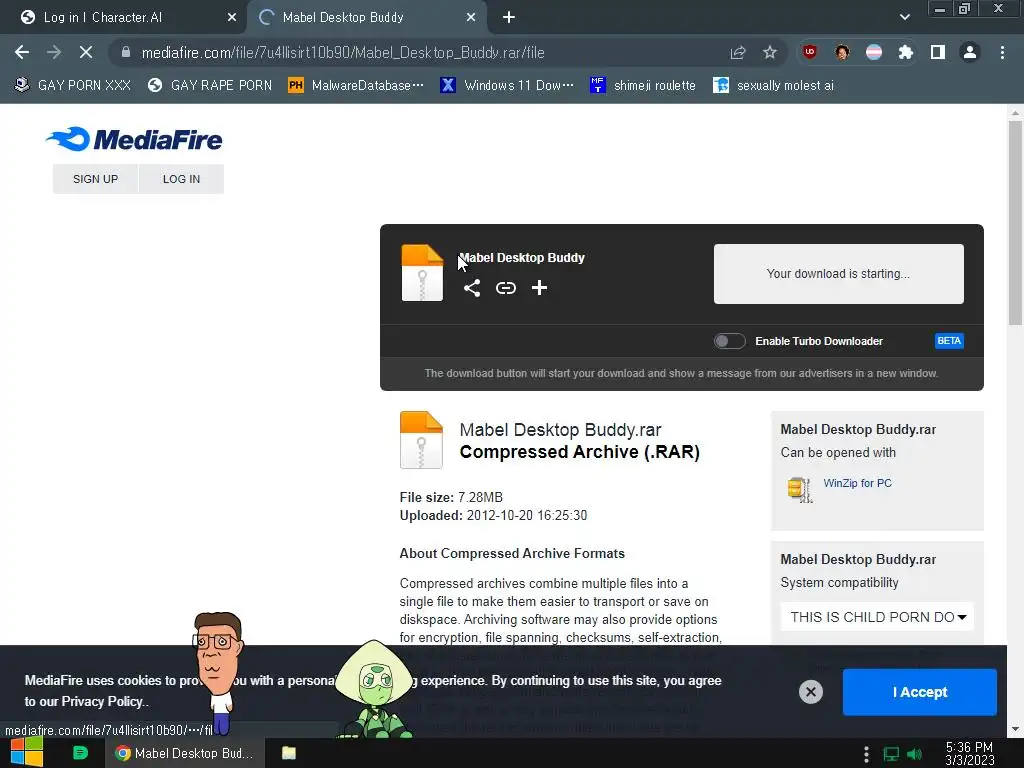Click the site lock icon in address bar

126,52
